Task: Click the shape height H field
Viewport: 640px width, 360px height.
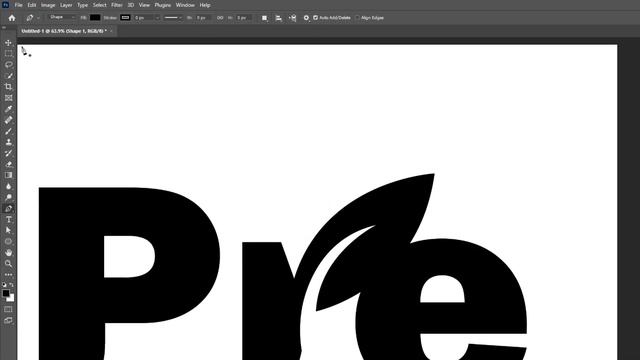Action: point(243,18)
